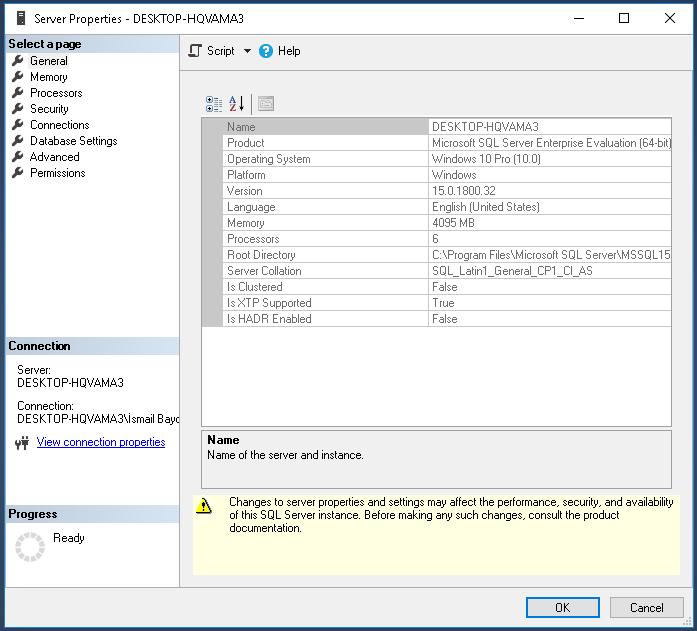This screenshot has width=697, height=631.
Task: Click the Ready progress spinner
Action: coord(30,547)
